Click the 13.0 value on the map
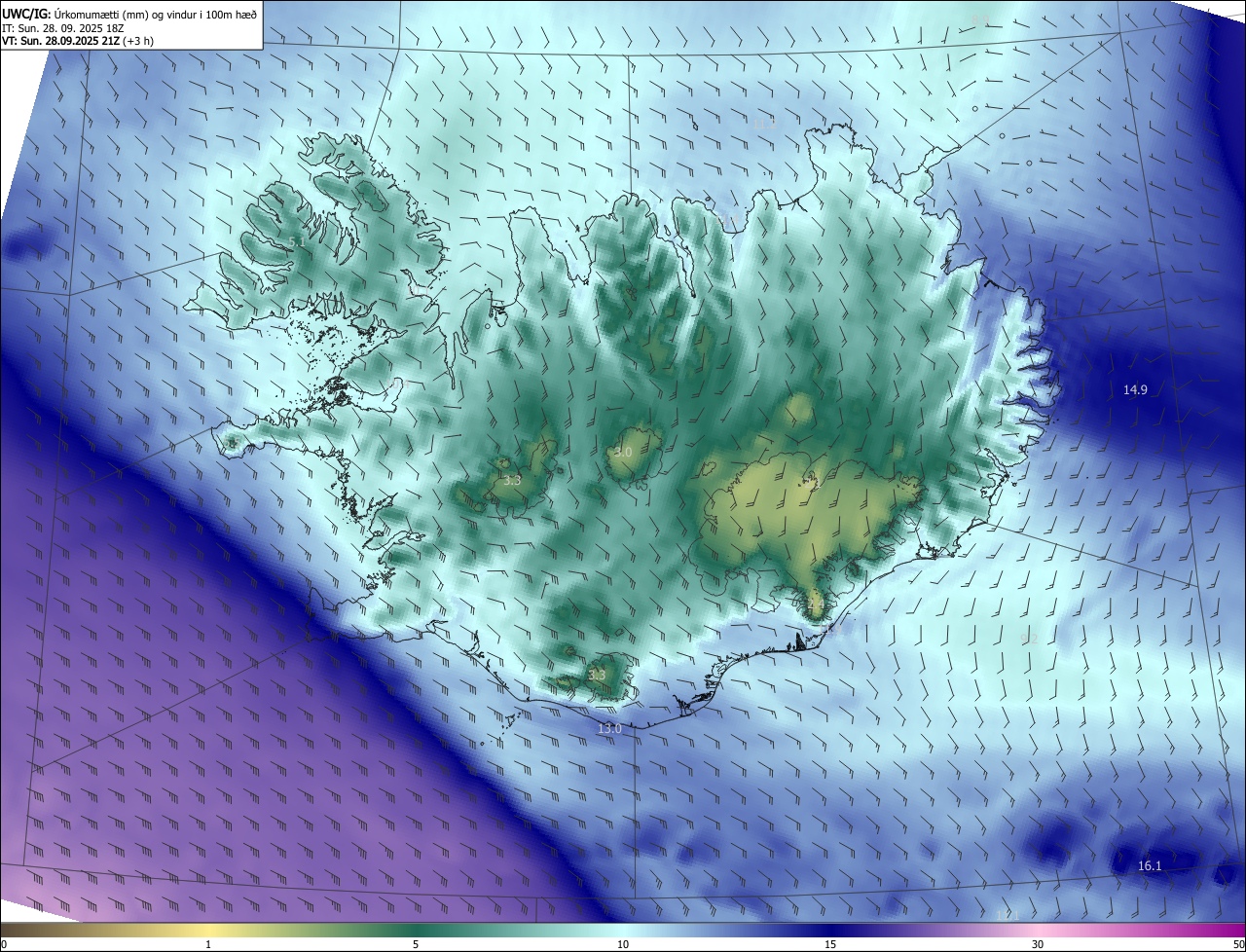This screenshot has width=1246, height=952. tap(609, 728)
